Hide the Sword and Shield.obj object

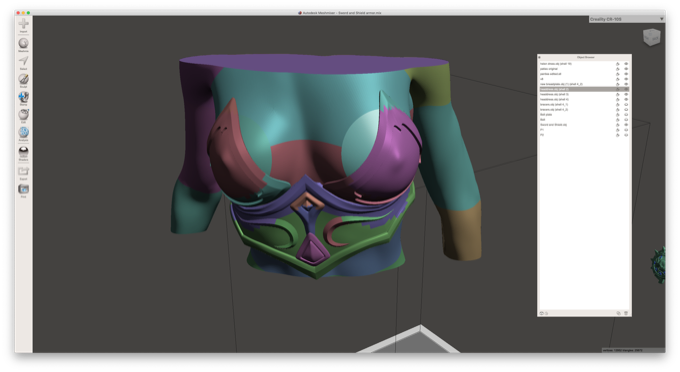pyautogui.click(x=626, y=125)
